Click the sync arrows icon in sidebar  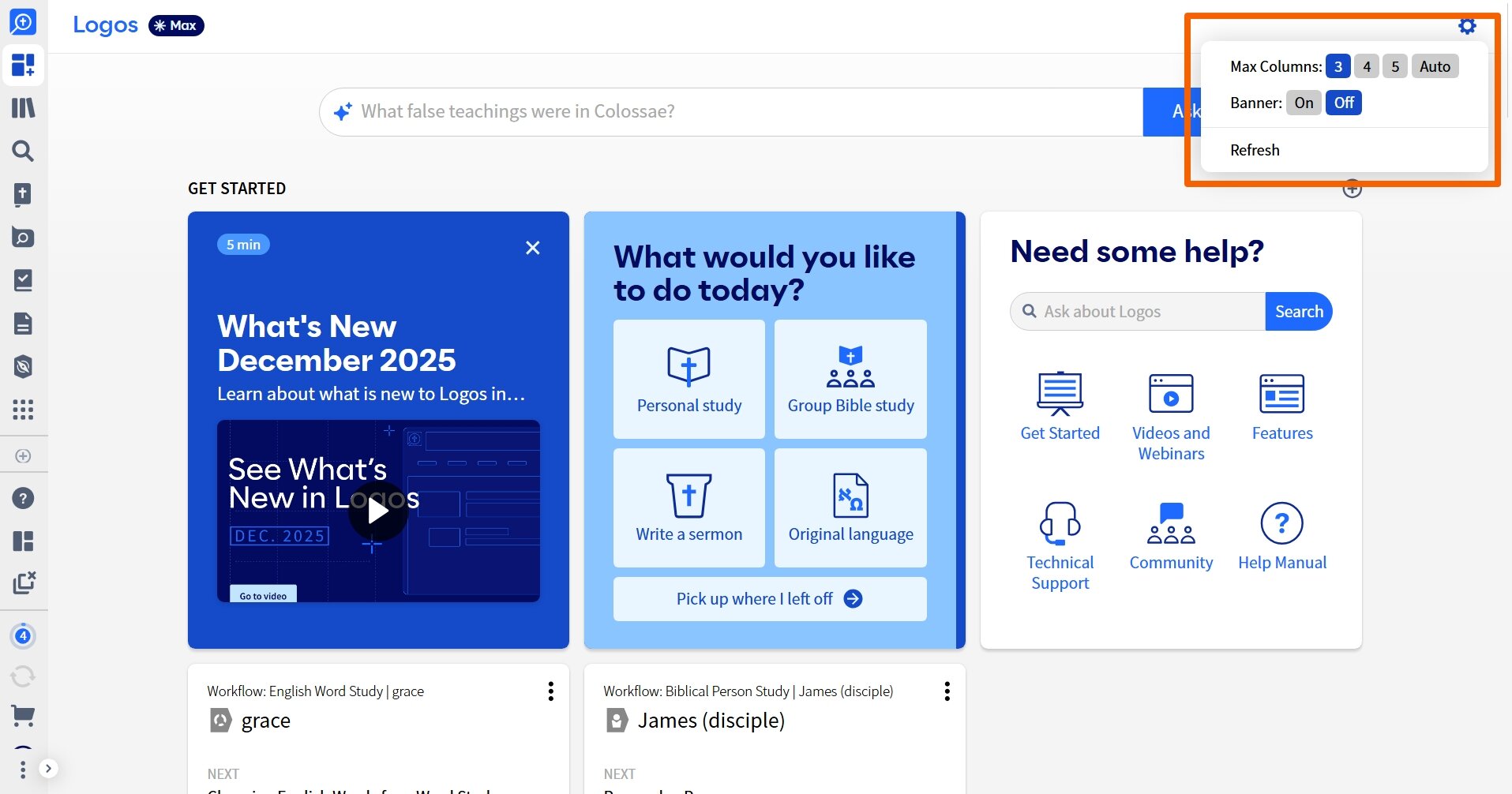[23, 676]
